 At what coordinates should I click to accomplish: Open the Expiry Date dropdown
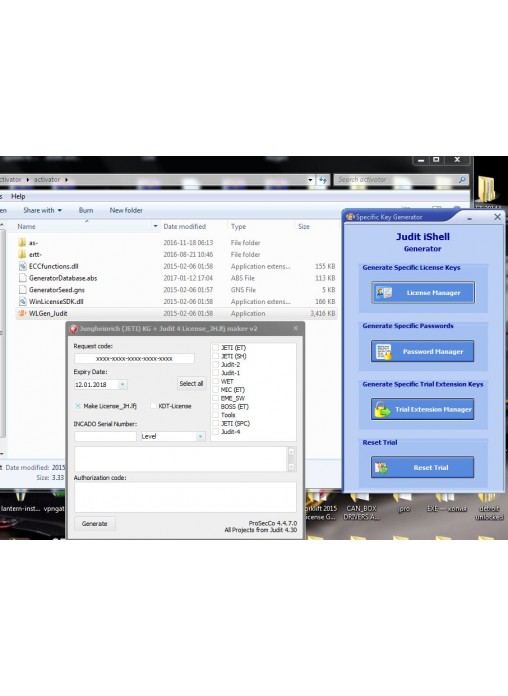click(123, 384)
